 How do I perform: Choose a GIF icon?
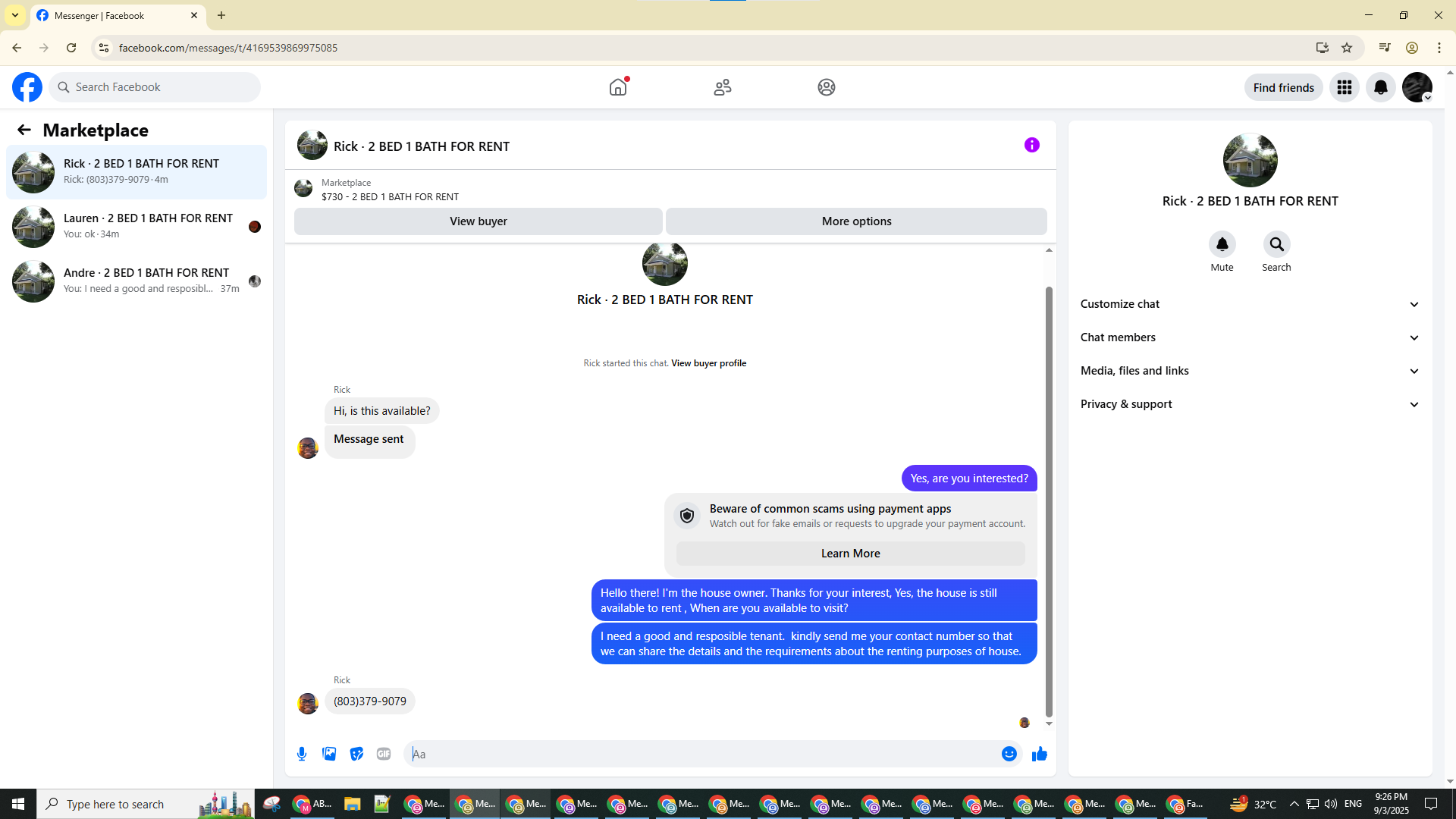pos(384,754)
